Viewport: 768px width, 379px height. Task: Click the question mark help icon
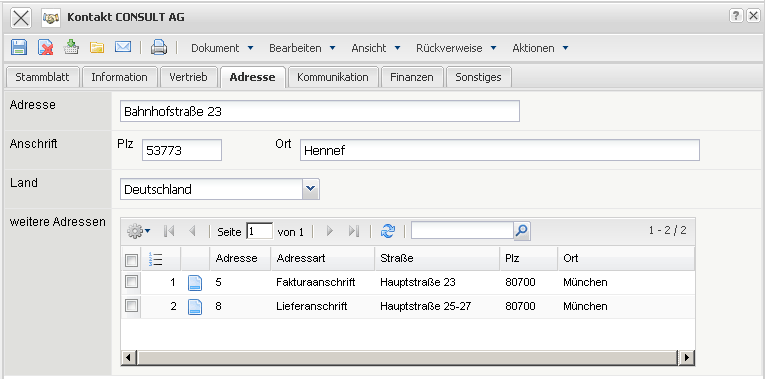click(736, 16)
